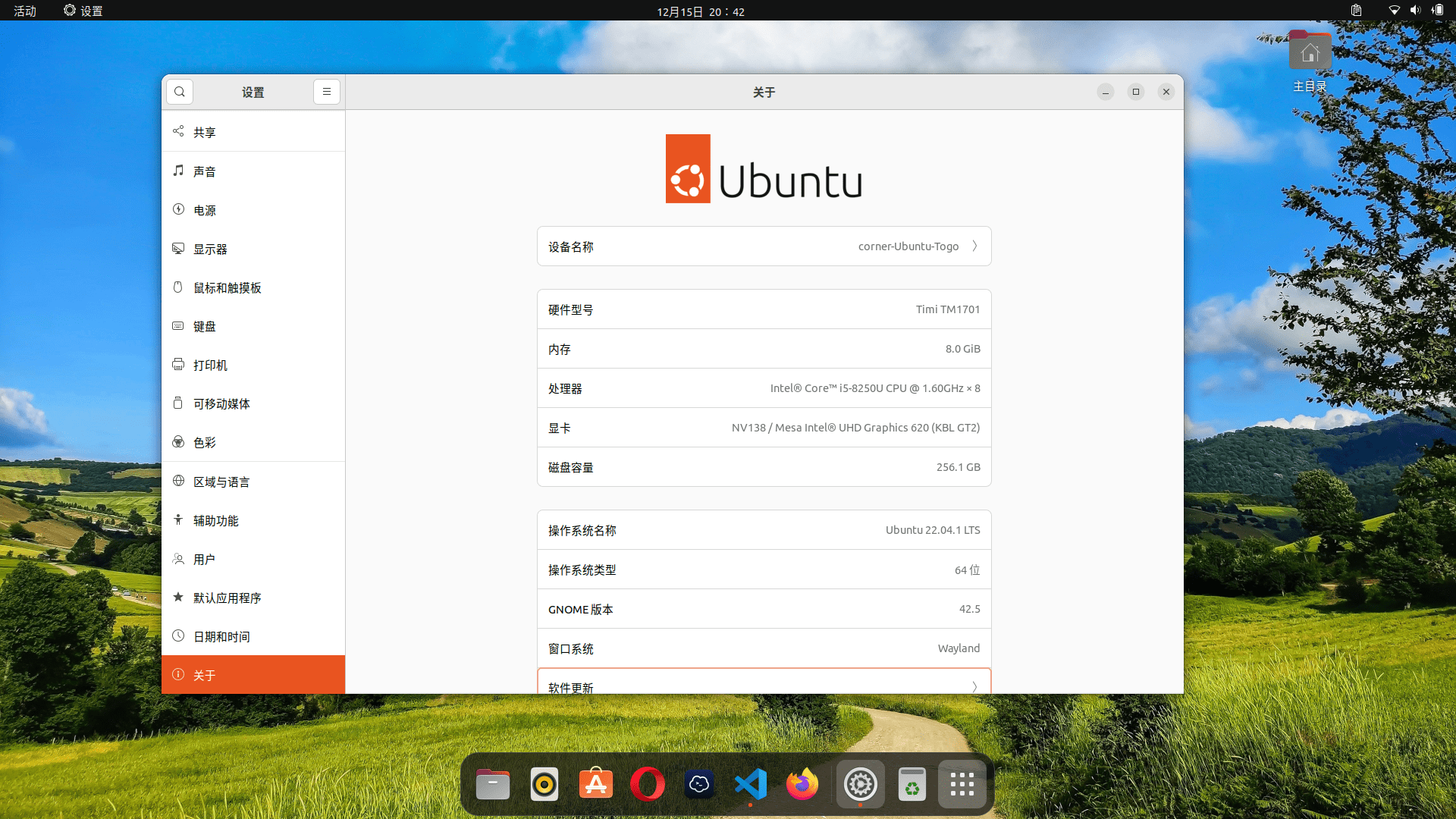Click the star icon beside 默认应用程序
The width and height of the screenshot is (1456, 819).
point(178,597)
